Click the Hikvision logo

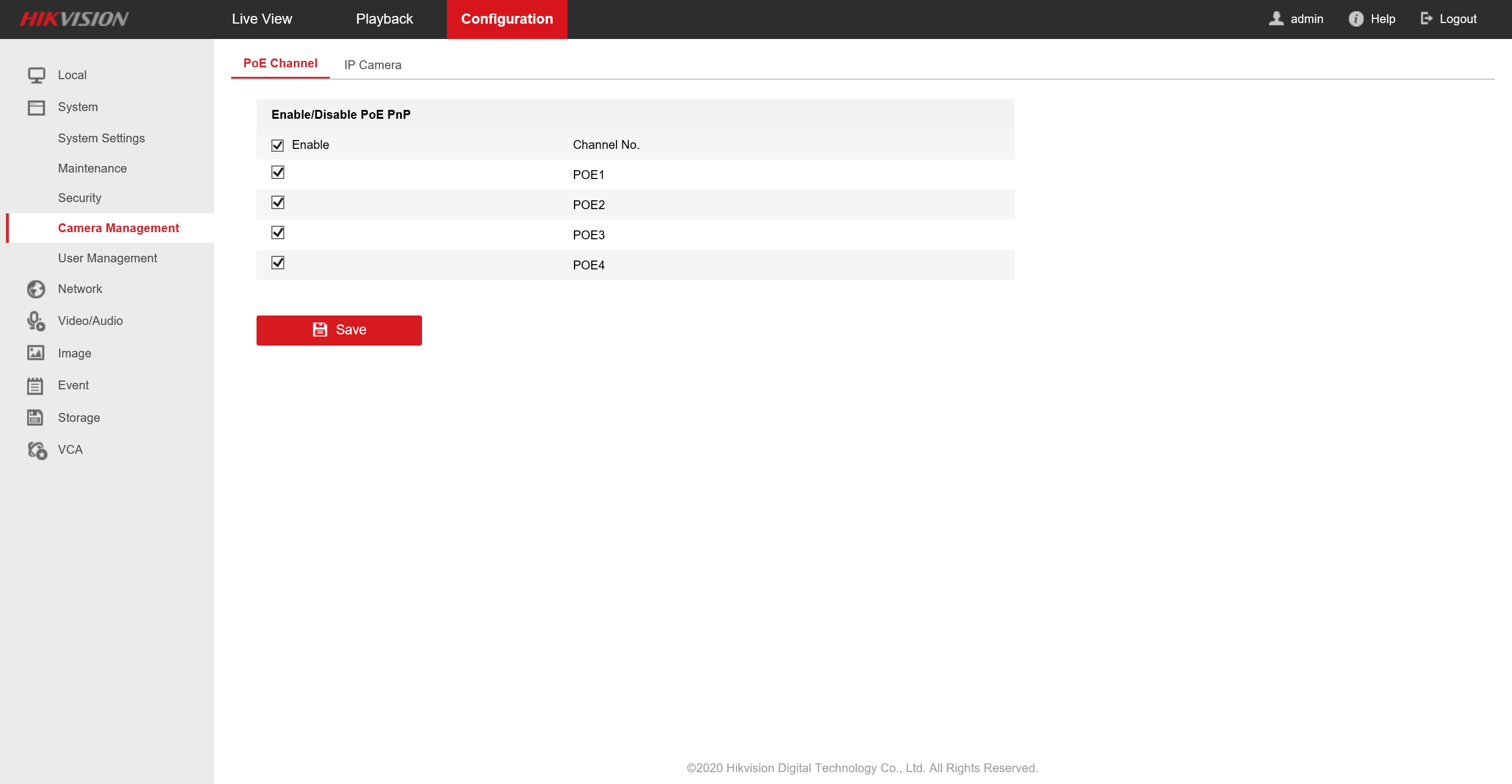pyautogui.click(x=74, y=19)
